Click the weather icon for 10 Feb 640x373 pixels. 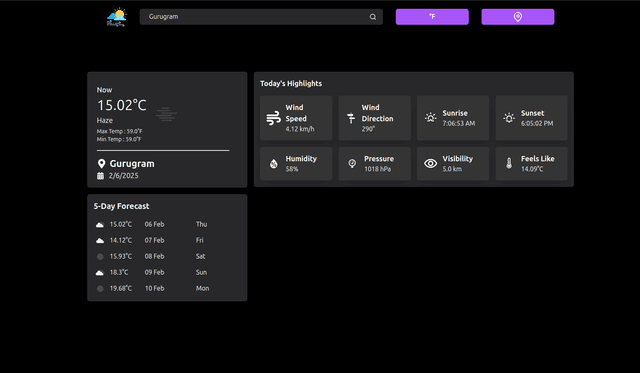[100, 289]
